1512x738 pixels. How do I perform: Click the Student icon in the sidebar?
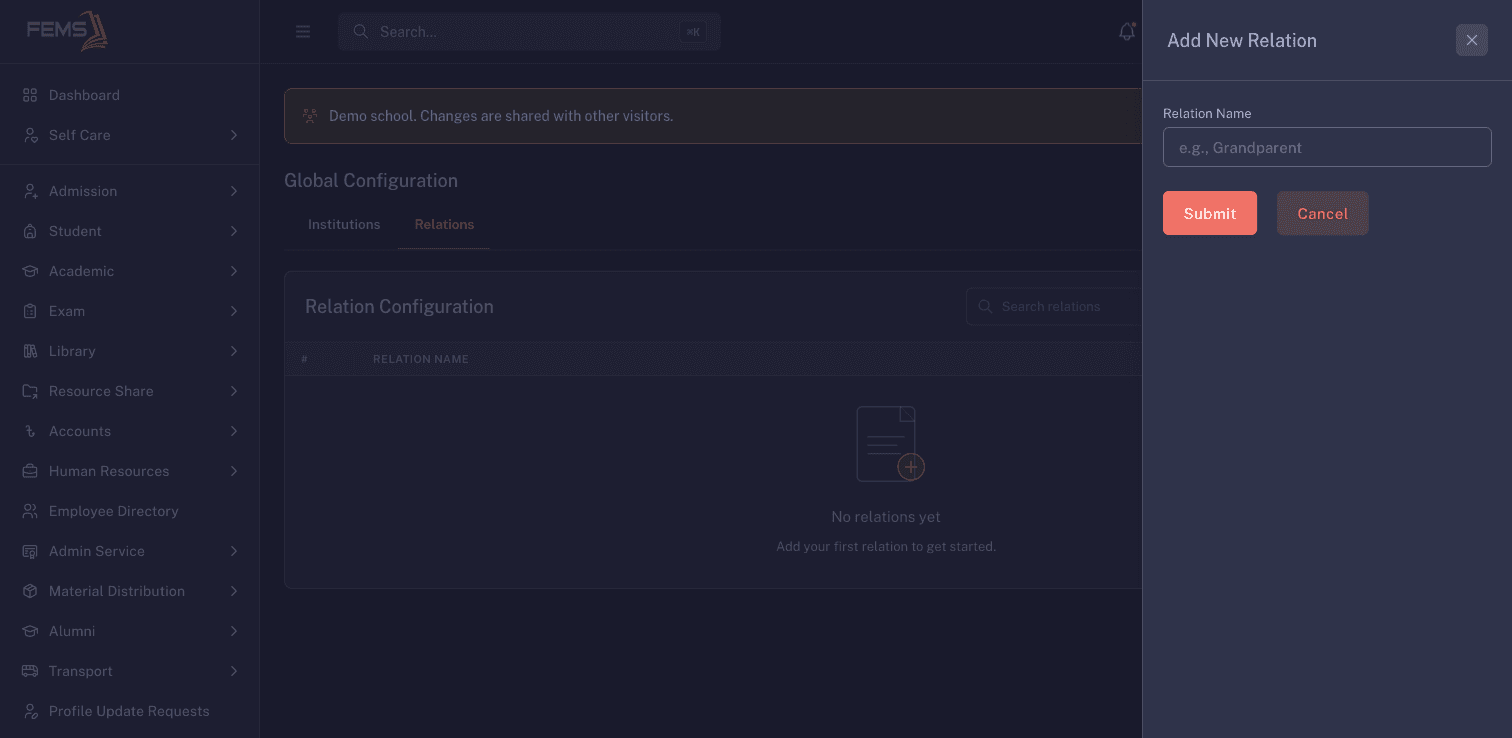(30, 231)
